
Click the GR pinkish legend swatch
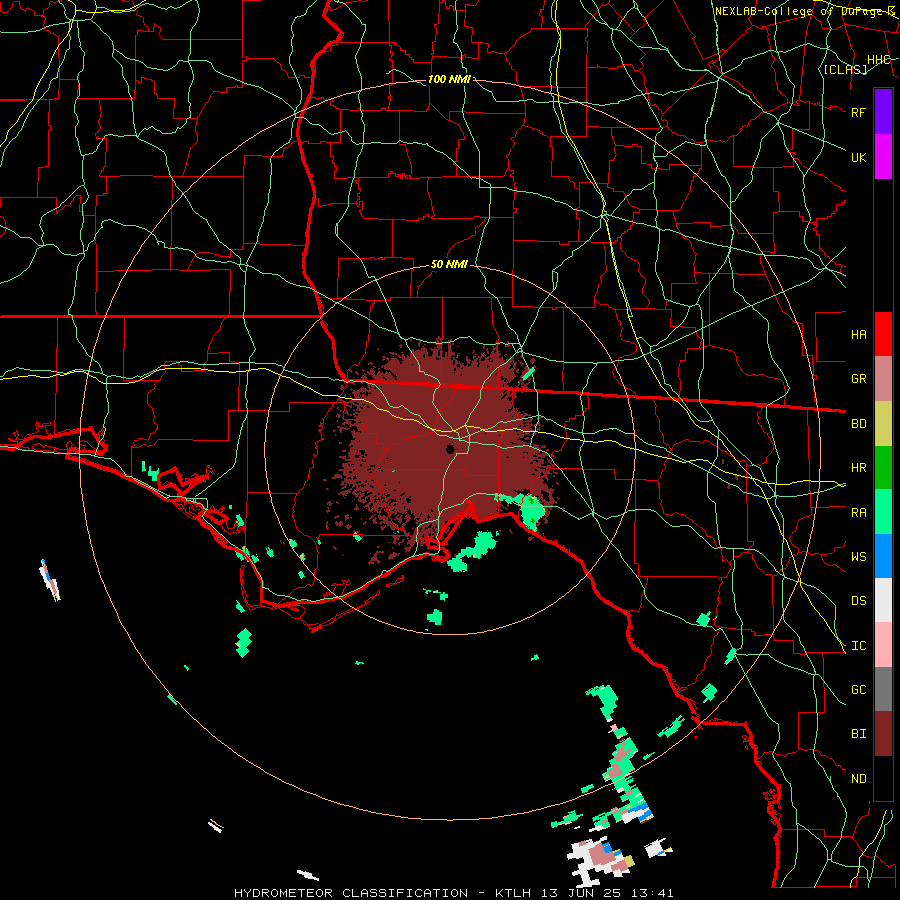pyautogui.click(x=883, y=379)
